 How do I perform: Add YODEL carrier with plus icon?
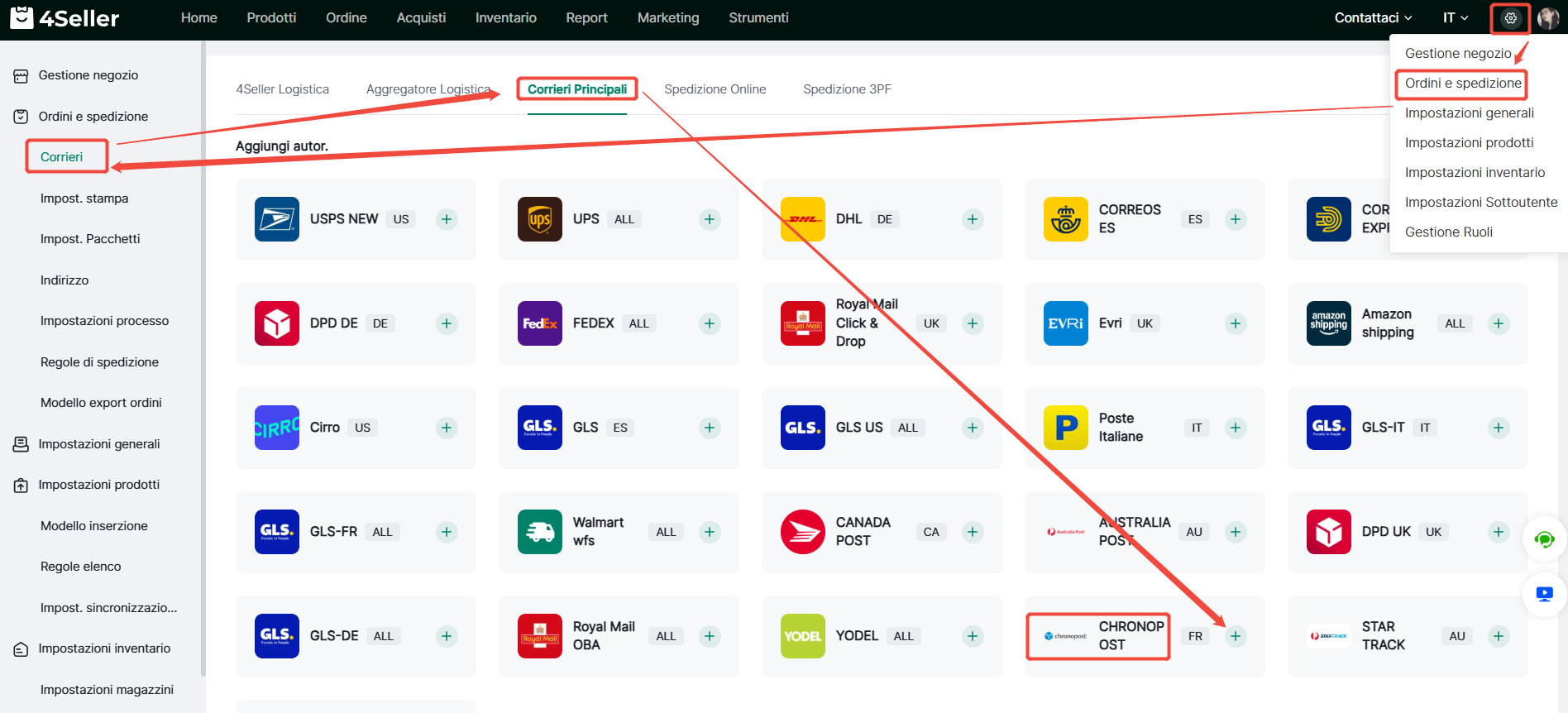point(973,636)
